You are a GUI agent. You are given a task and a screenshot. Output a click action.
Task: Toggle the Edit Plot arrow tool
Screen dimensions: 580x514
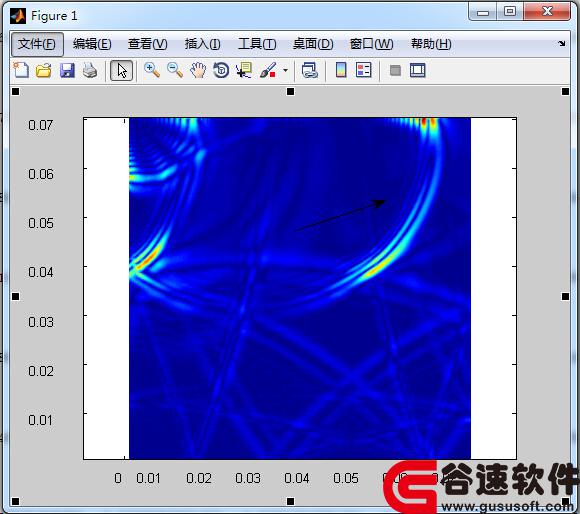coord(122,70)
